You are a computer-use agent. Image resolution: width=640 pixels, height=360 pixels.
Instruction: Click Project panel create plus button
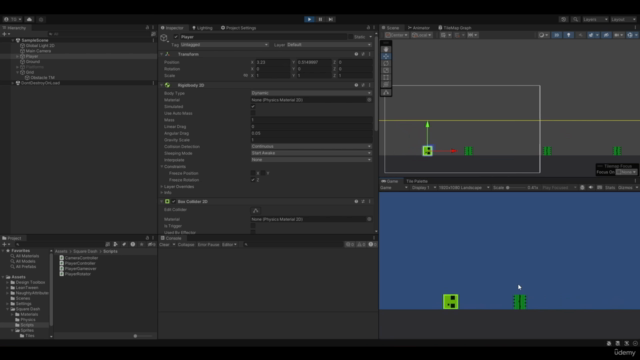(x=6, y=244)
